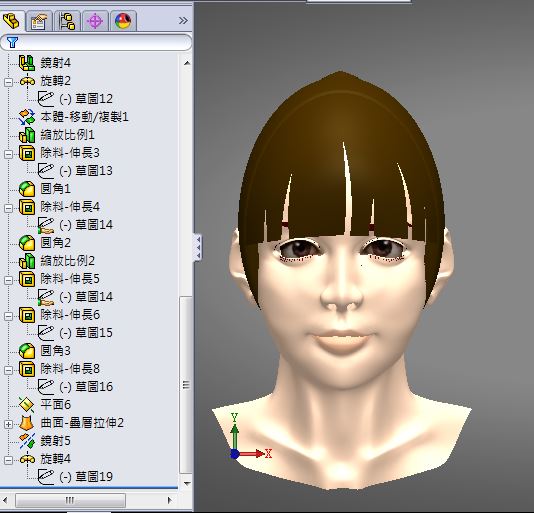Screen dimensions: 534x513
Task: Select the 鏡射4 mirror feature icon
Action: click(27, 63)
